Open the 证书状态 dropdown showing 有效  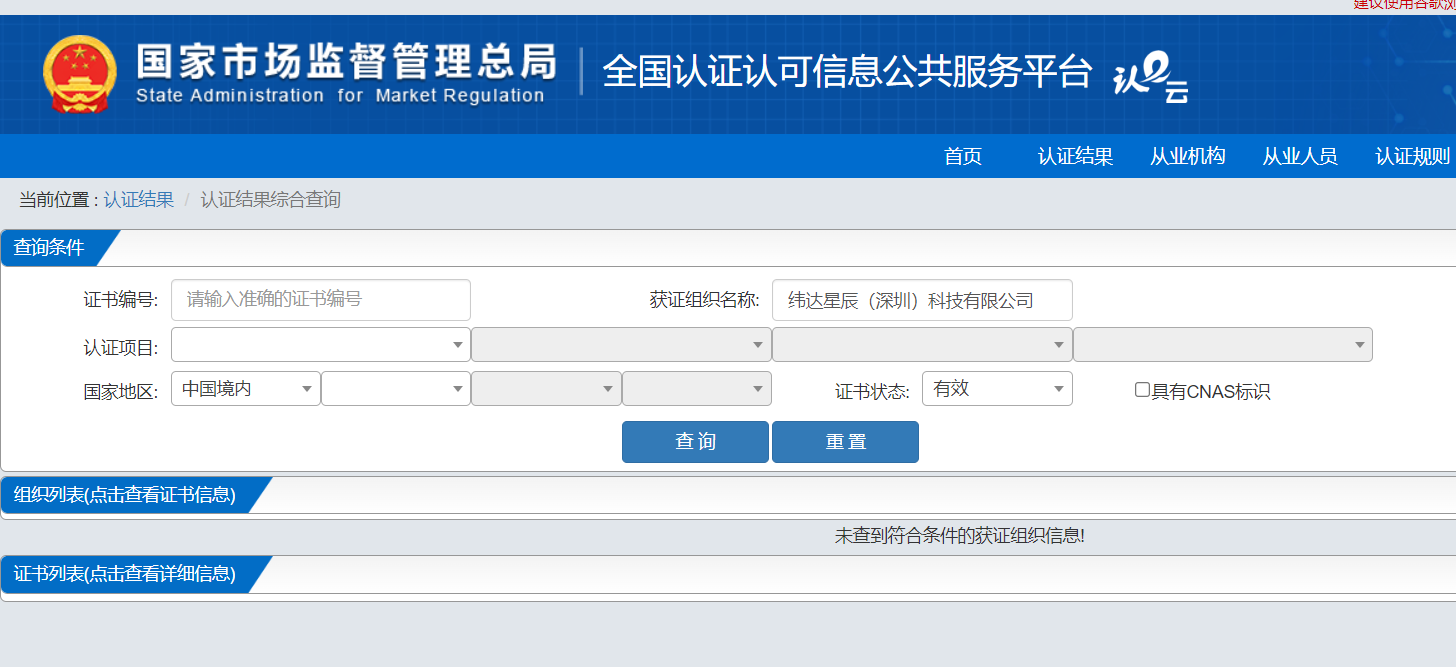[x=997, y=389]
